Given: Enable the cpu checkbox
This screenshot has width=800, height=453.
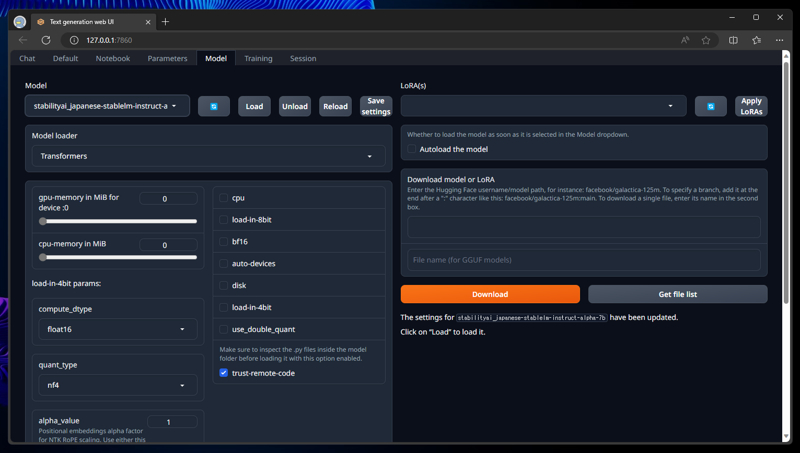Looking at the screenshot, I should tap(223, 198).
